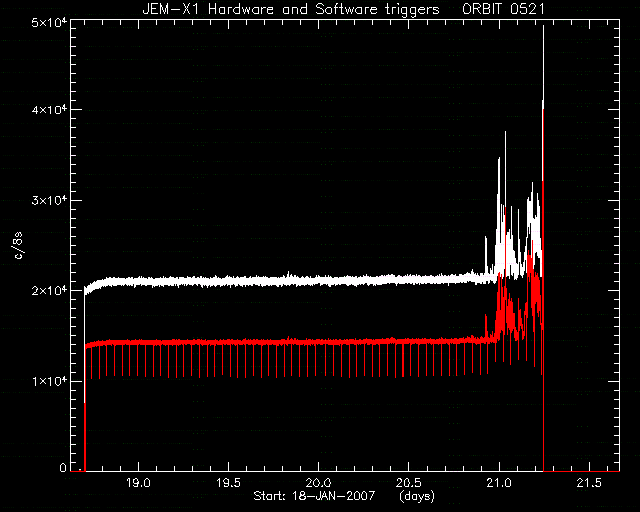
Task: Click the plot title JEM-X1 Hardware and Software triggers
Action: coord(291,9)
